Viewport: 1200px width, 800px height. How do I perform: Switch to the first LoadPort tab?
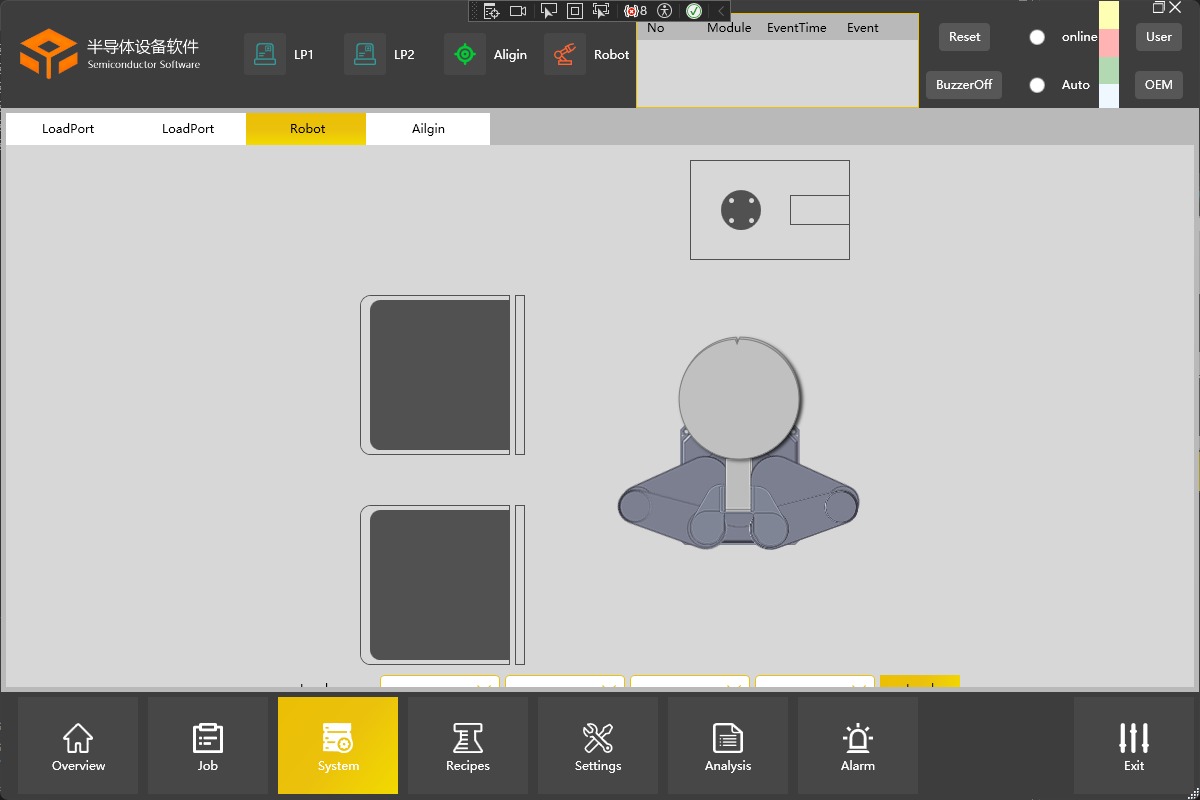68,129
